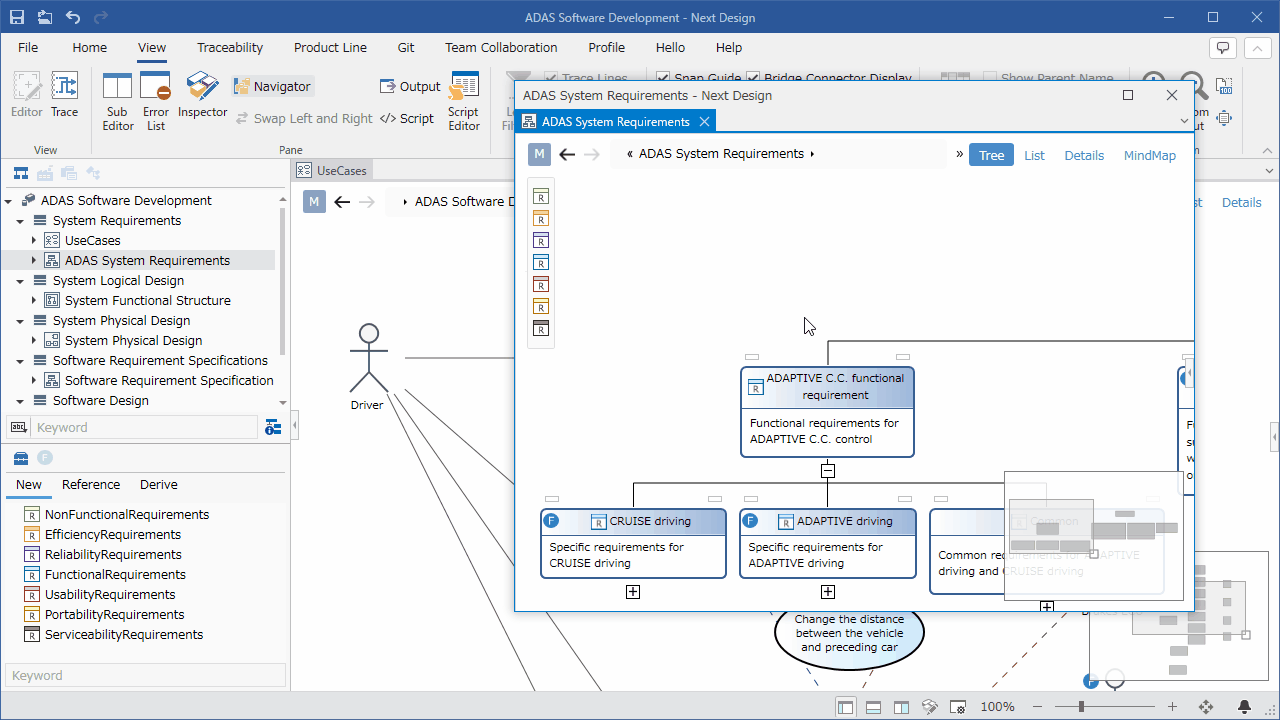The width and height of the screenshot is (1280, 720).
Task: Switch to the Reference toolbox tab
Action: pos(91,485)
